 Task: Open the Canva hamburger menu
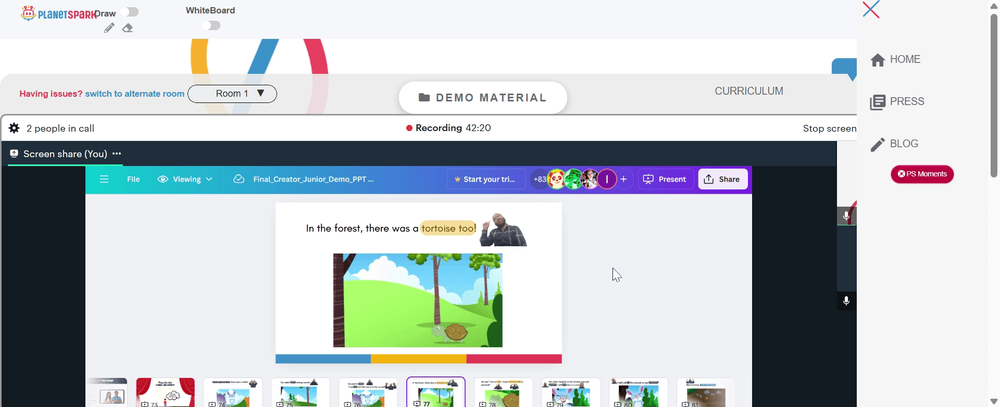pos(104,179)
